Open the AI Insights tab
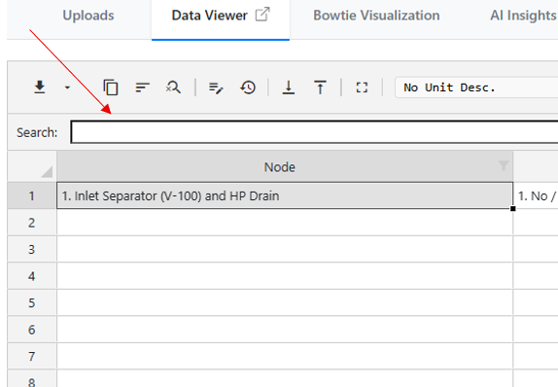 (523, 15)
